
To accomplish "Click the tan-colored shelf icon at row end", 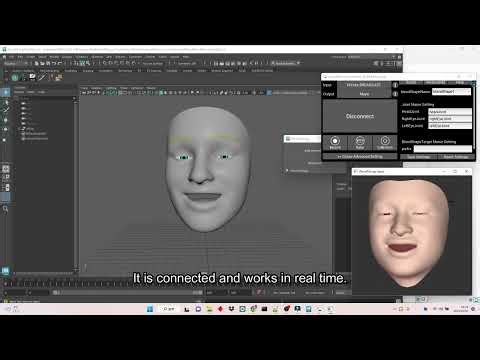I will coord(59,77).
